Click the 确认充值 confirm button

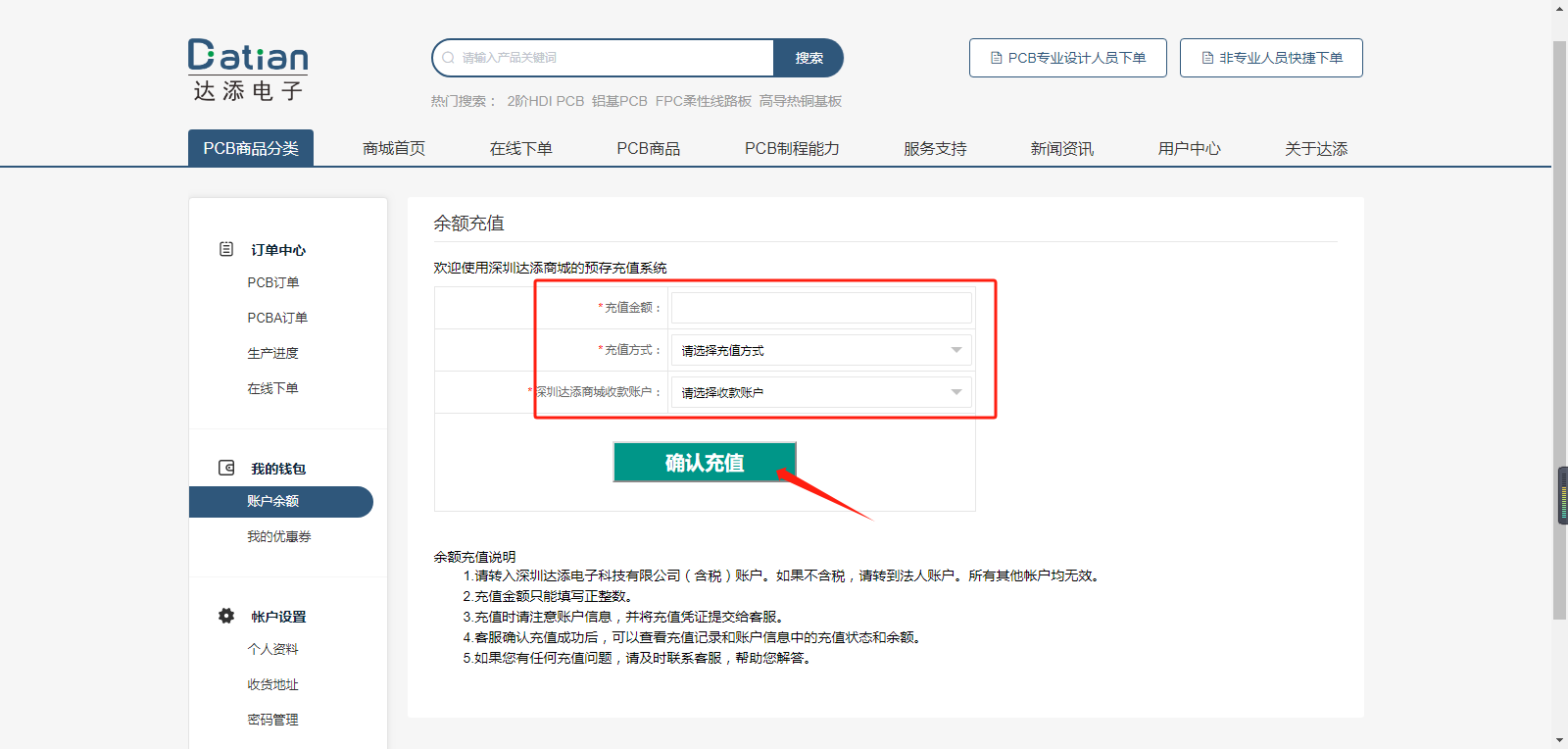(x=705, y=462)
